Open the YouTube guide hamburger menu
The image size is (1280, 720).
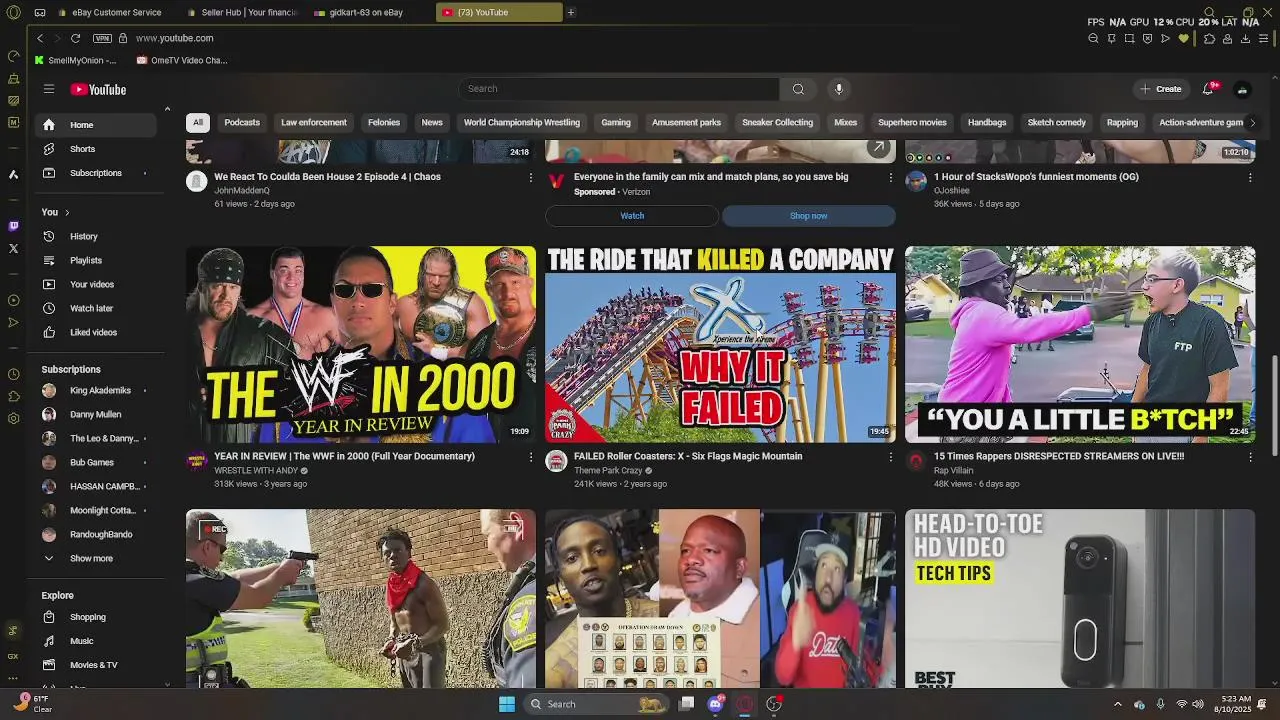48,89
